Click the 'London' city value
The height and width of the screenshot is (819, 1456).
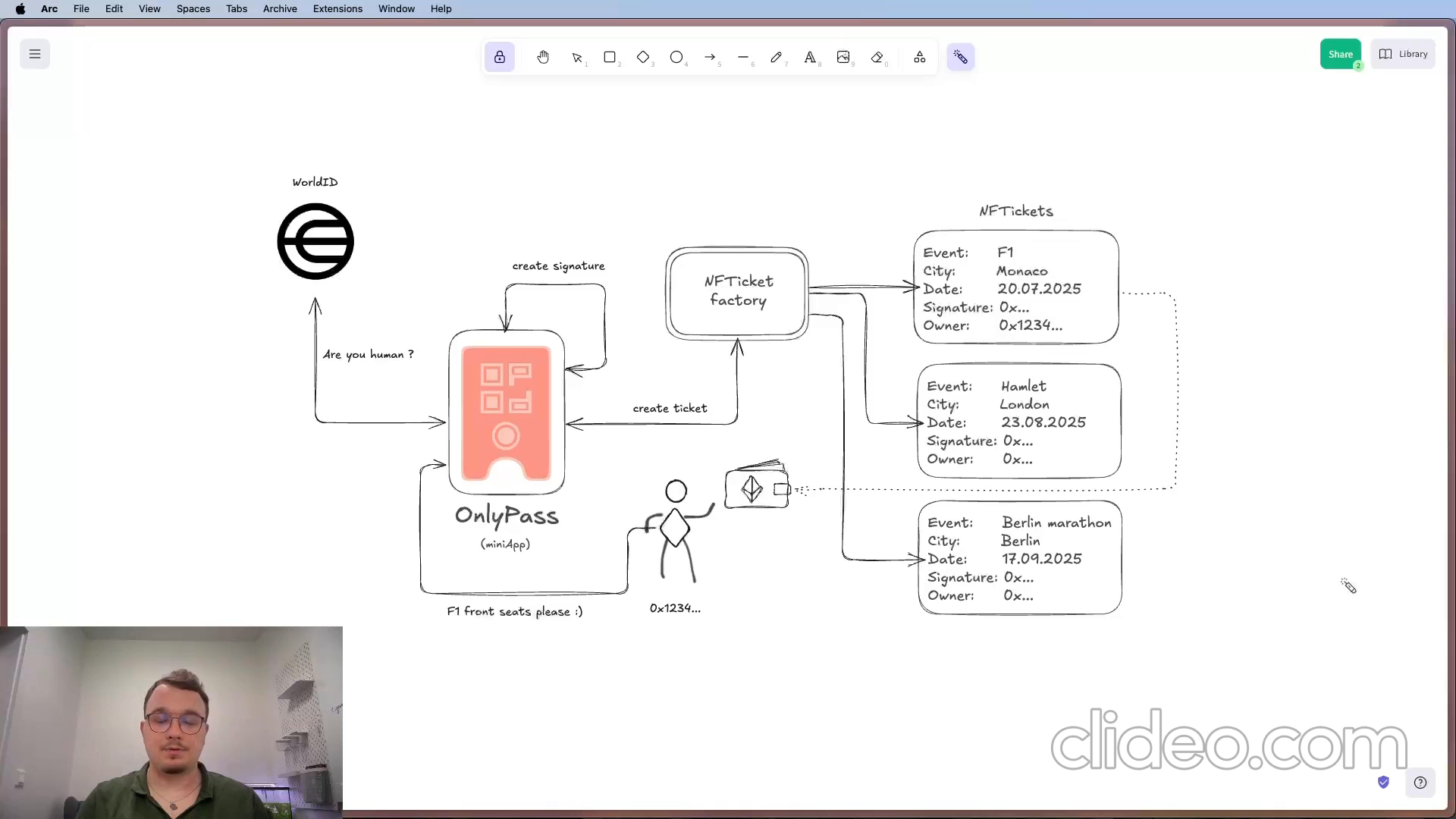tap(1025, 404)
